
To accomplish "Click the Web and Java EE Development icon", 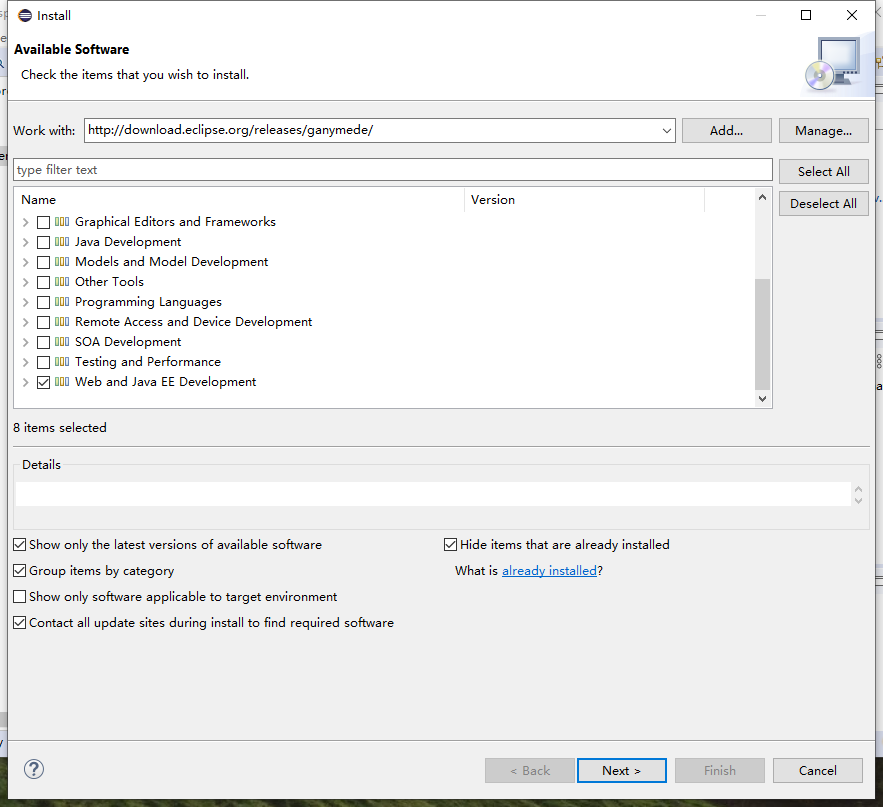I will click(62, 382).
